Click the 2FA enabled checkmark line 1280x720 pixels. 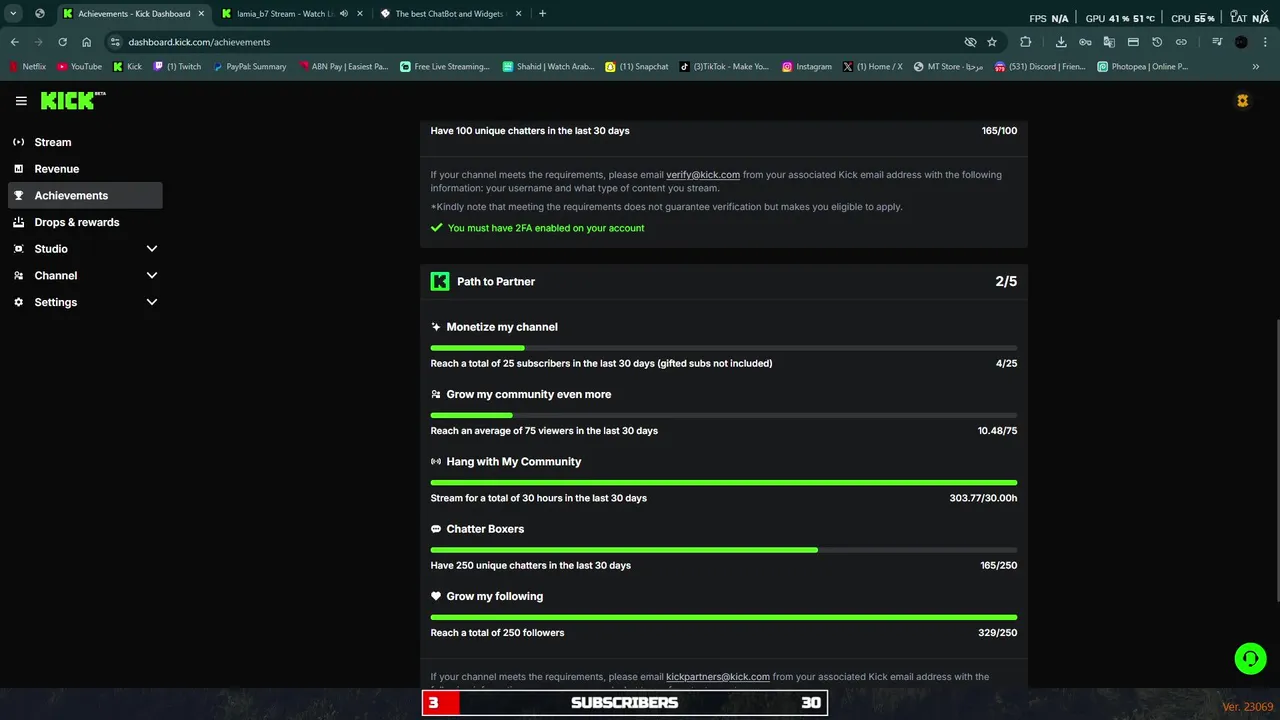[x=537, y=228]
